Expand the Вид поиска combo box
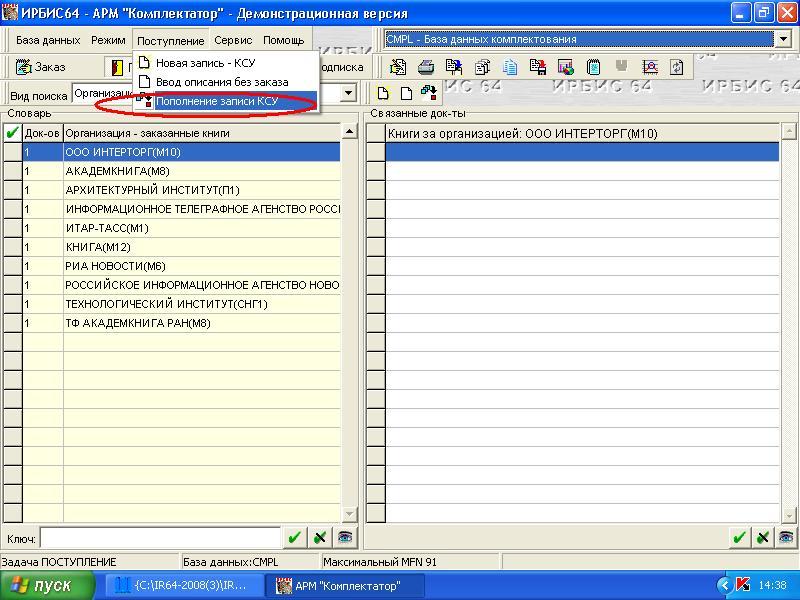This screenshot has height=600, width=800. (x=349, y=94)
